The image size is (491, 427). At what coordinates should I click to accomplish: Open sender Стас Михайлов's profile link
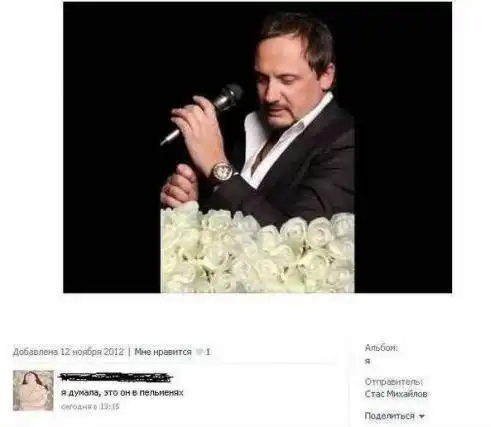point(396,394)
